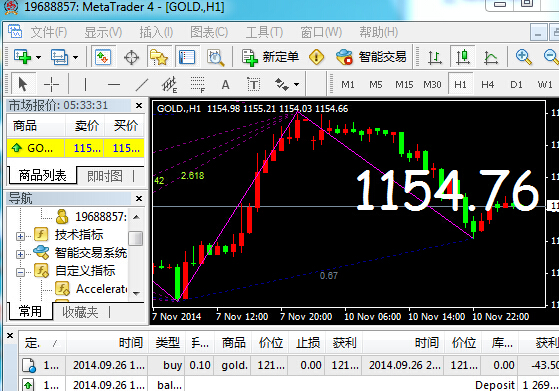
Task: Close the 市场报价 market watch panel
Action: tap(139, 106)
